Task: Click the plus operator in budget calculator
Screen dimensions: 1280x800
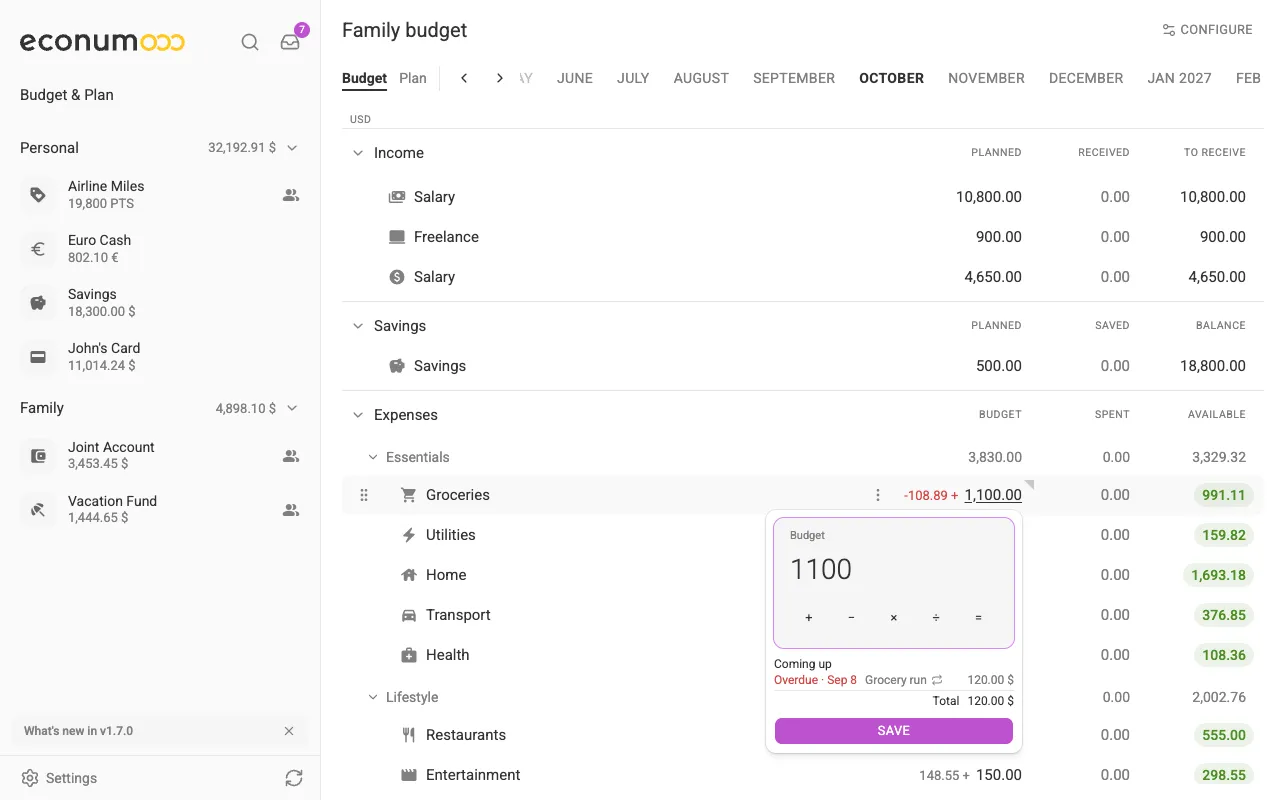Action: click(x=809, y=618)
